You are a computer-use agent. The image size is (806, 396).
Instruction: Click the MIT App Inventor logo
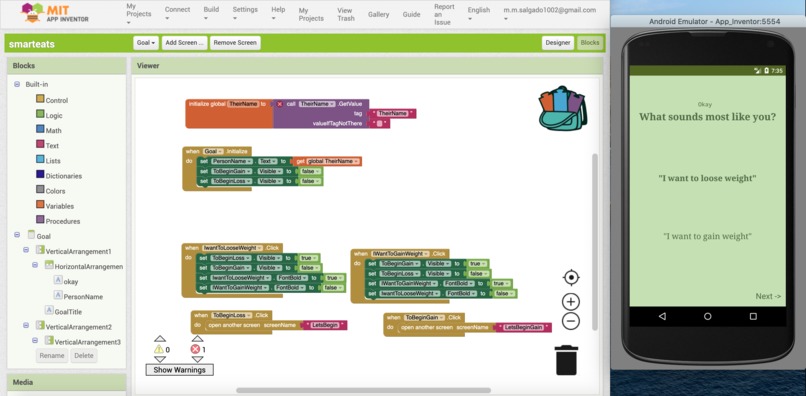pos(55,13)
